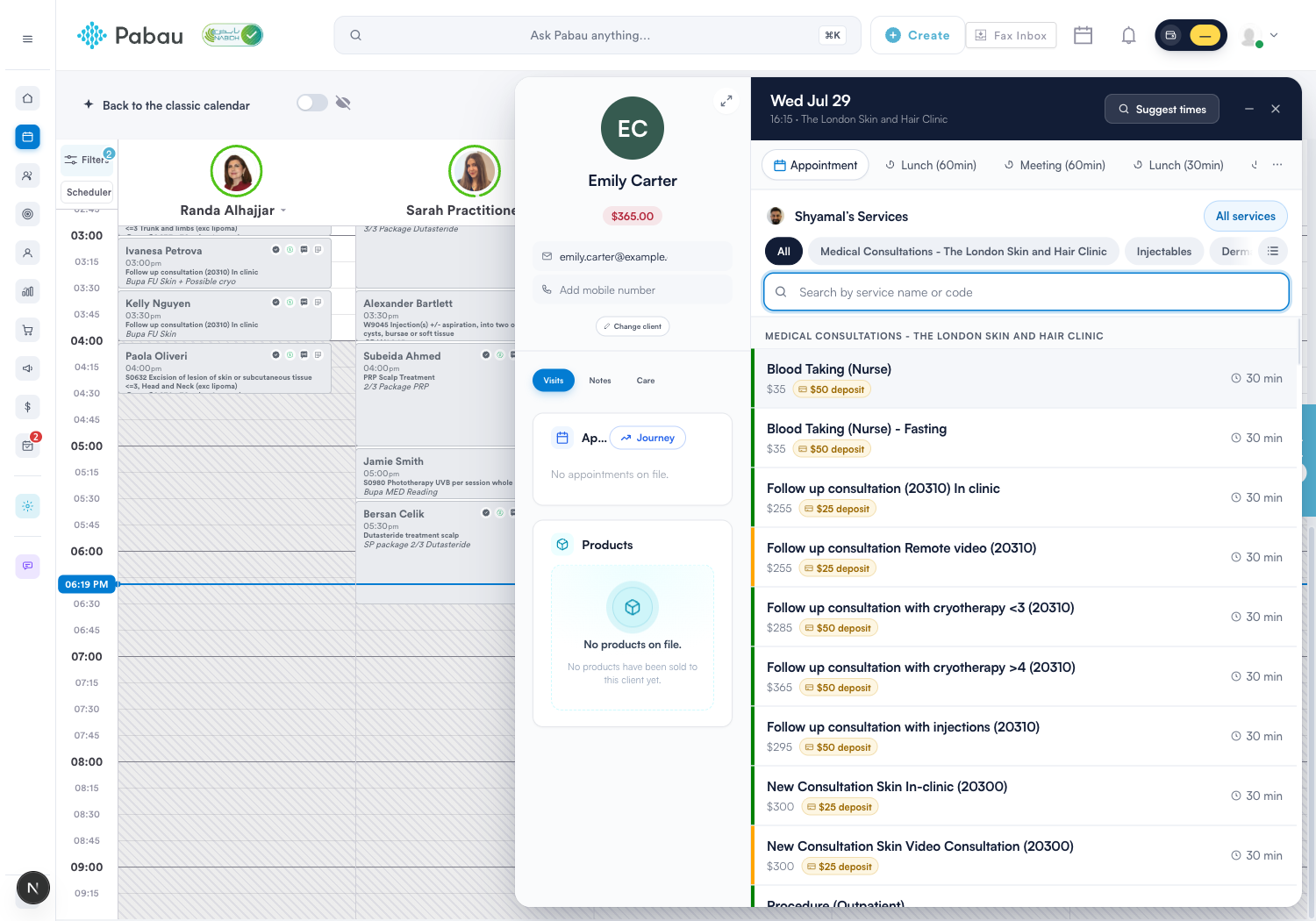
Task: Select the Lunch (30min) tab
Action: [x=1178, y=165]
